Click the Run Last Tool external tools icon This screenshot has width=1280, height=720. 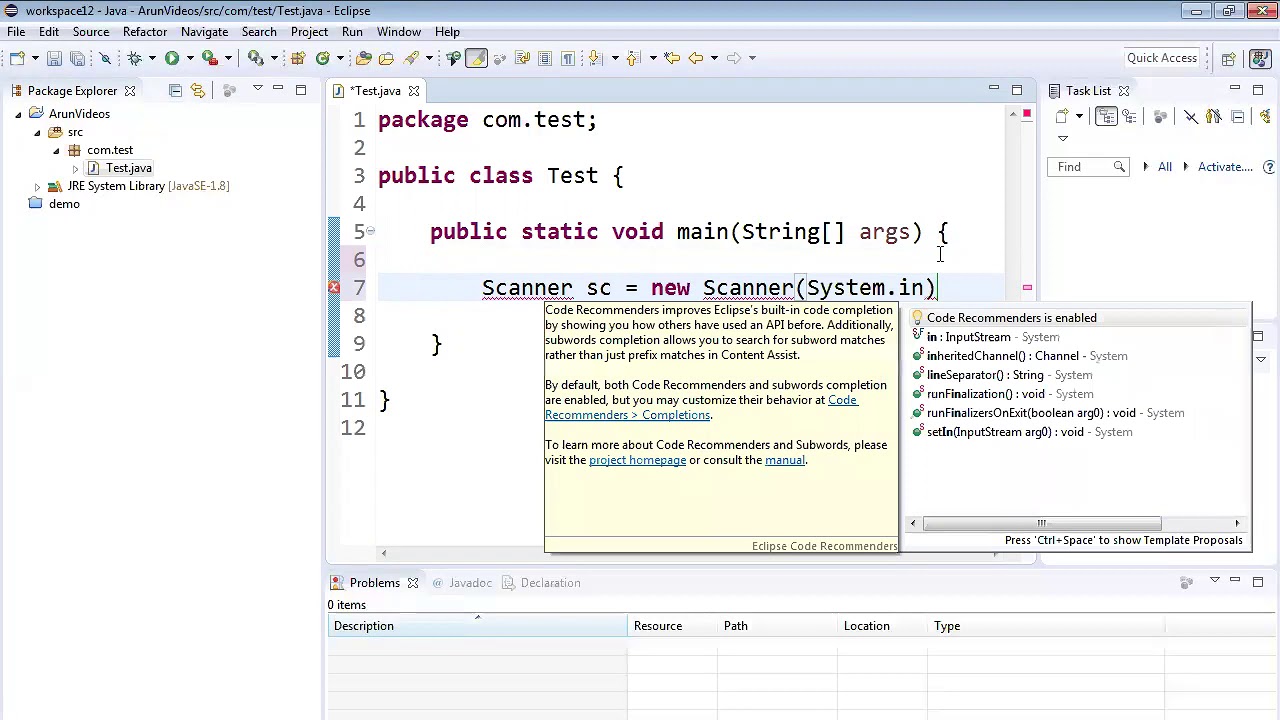tap(209, 58)
